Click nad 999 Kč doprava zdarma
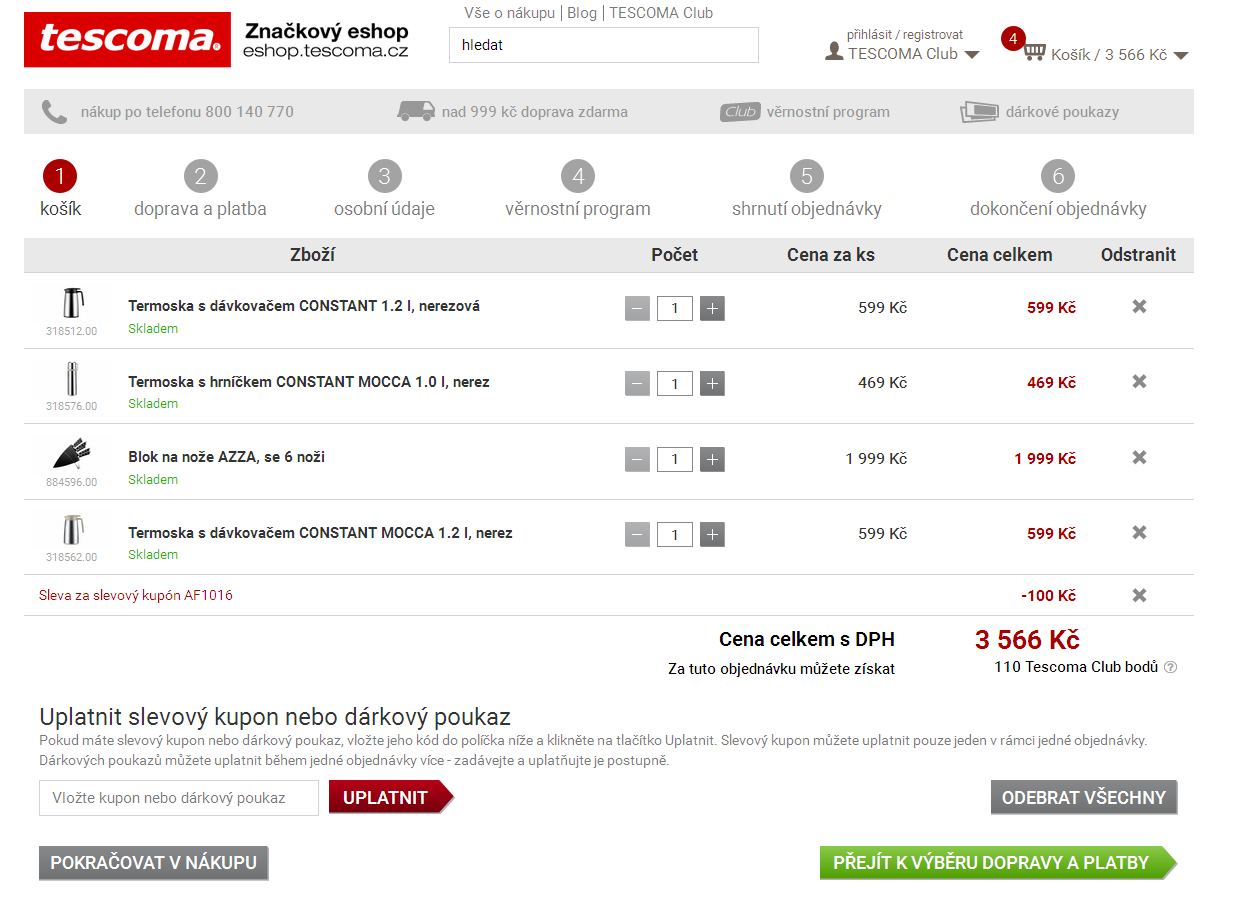This screenshot has width=1237, height=899. (x=535, y=112)
